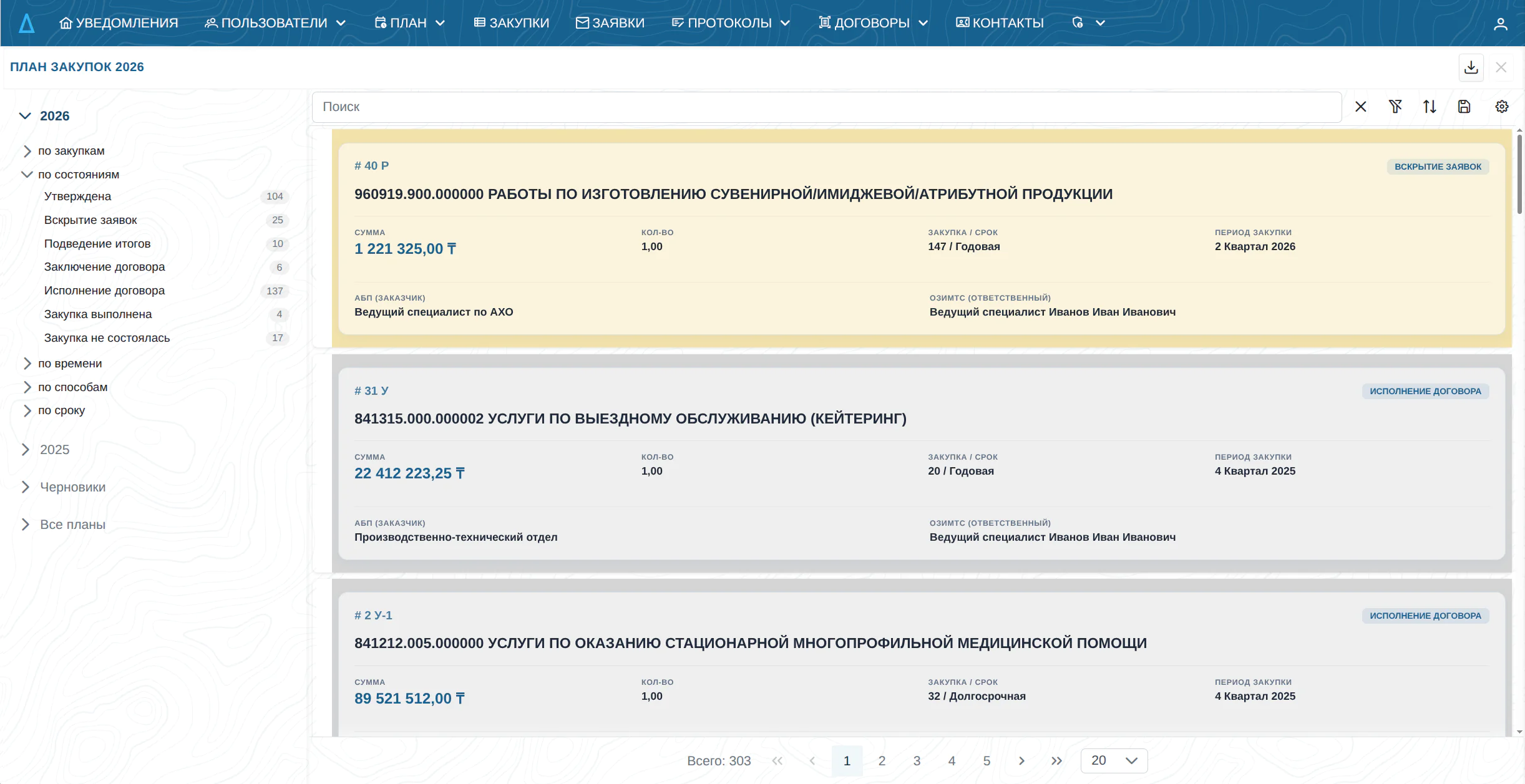Click the Поиск search input field
The width and height of the screenshot is (1525, 784).
pos(827,107)
